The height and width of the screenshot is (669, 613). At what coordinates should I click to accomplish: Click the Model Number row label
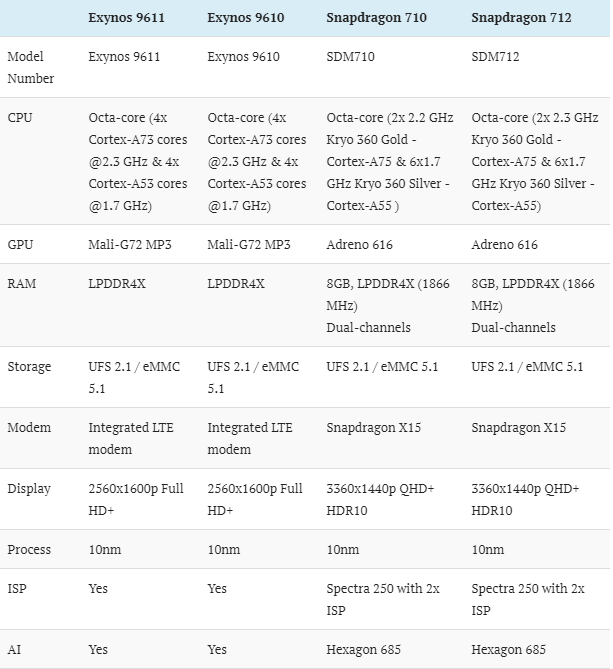[31, 67]
